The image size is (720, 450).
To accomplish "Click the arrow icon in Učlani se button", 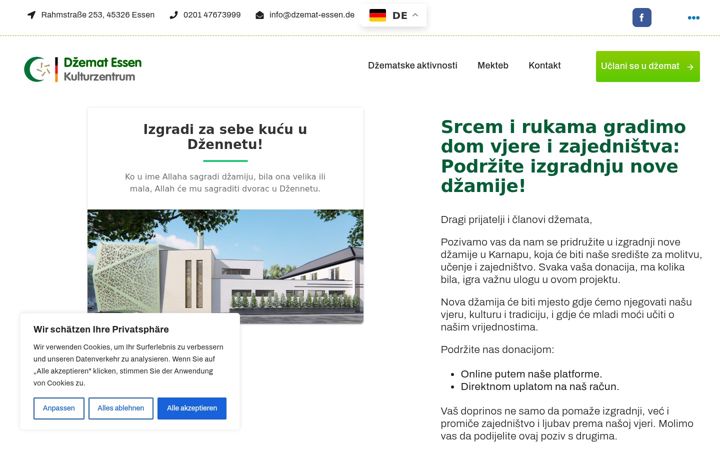I will coord(690,67).
